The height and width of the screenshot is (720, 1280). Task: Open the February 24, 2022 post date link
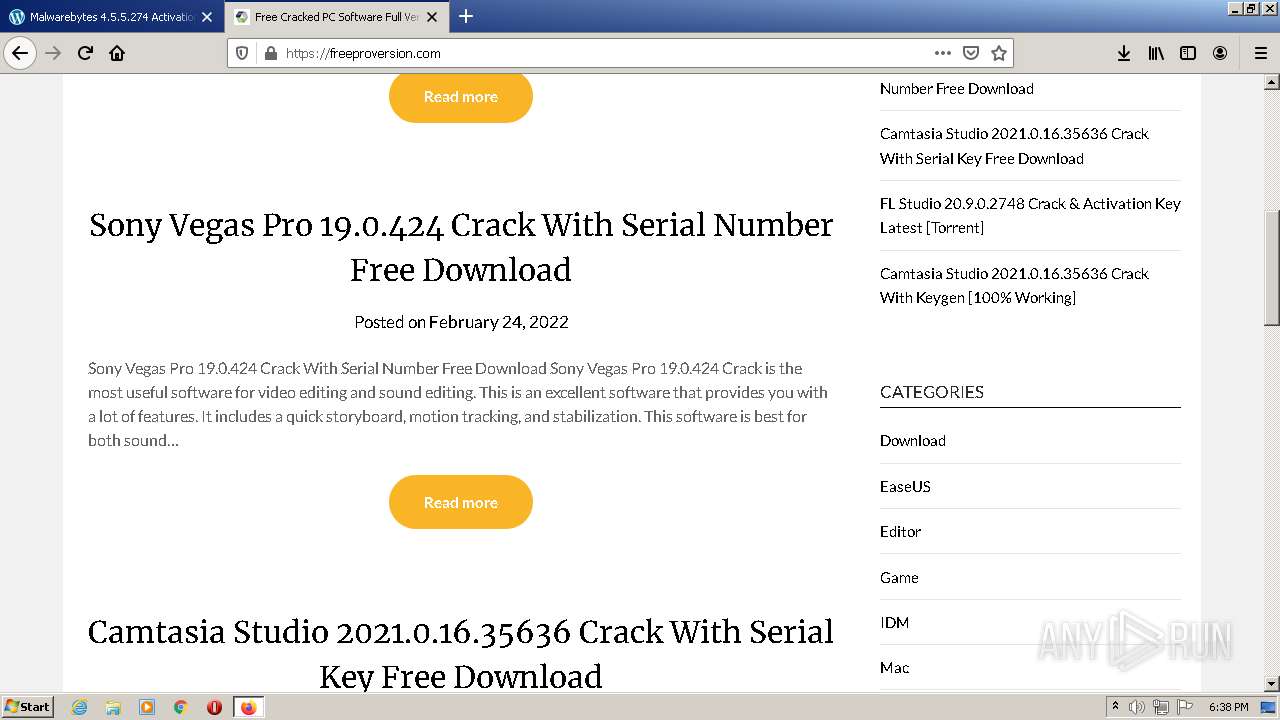click(498, 322)
